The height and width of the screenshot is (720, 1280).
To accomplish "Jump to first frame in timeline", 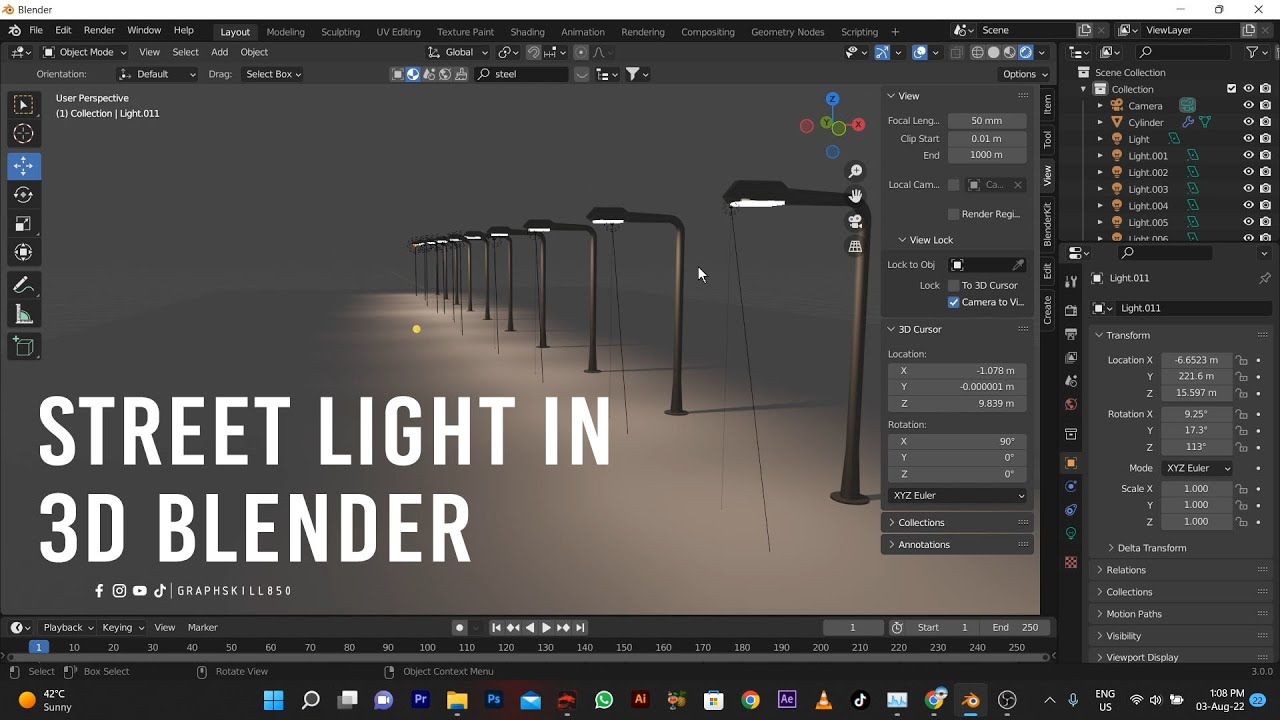I will click(496, 628).
